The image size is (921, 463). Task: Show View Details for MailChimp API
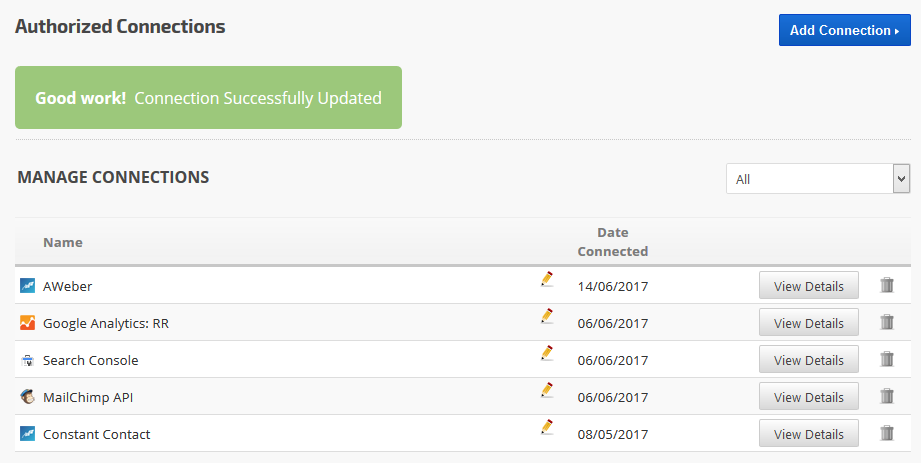pyautogui.click(x=808, y=397)
